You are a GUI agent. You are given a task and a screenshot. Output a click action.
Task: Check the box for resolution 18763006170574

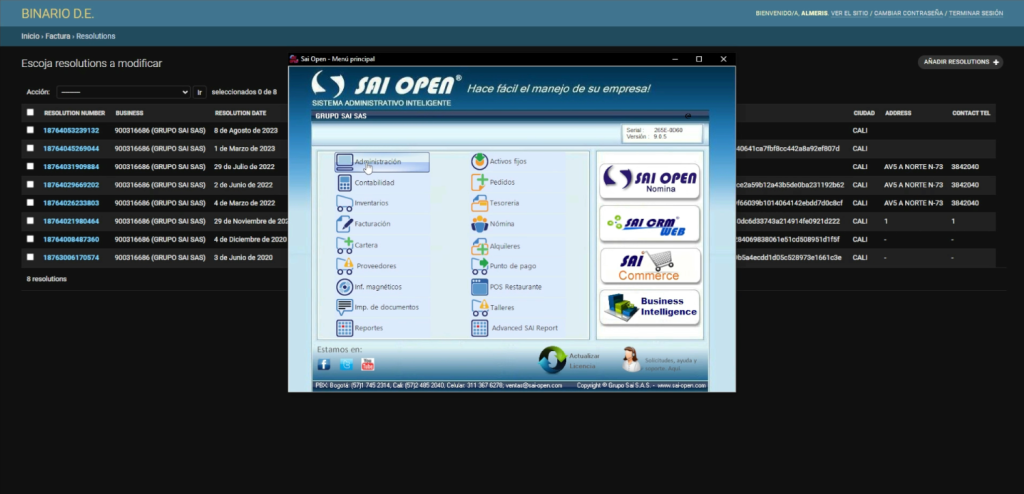(x=30, y=257)
